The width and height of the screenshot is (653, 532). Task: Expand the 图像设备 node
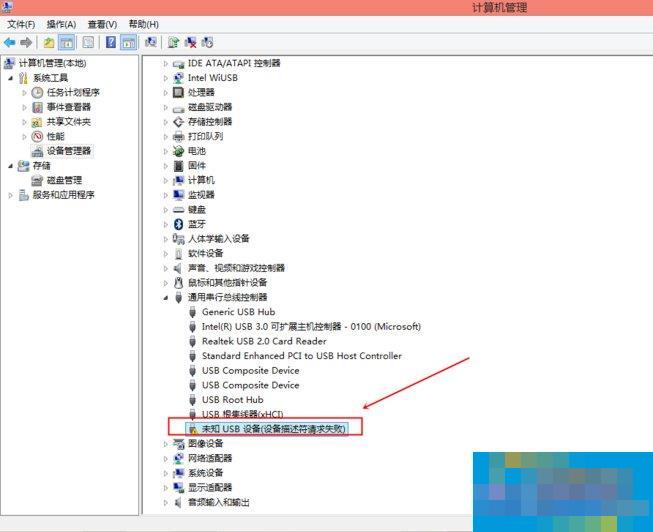166,444
